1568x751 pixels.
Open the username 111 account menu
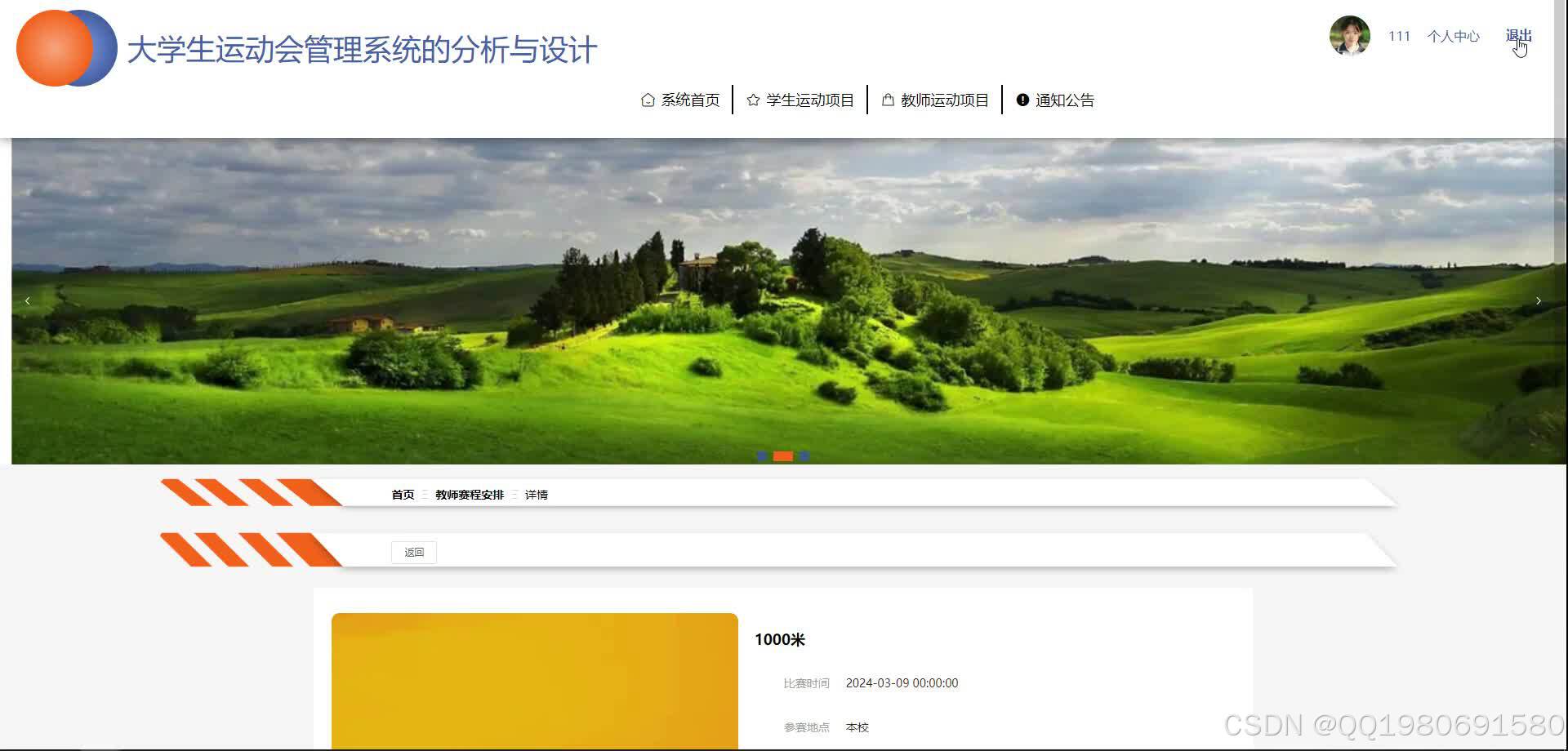[1399, 36]
